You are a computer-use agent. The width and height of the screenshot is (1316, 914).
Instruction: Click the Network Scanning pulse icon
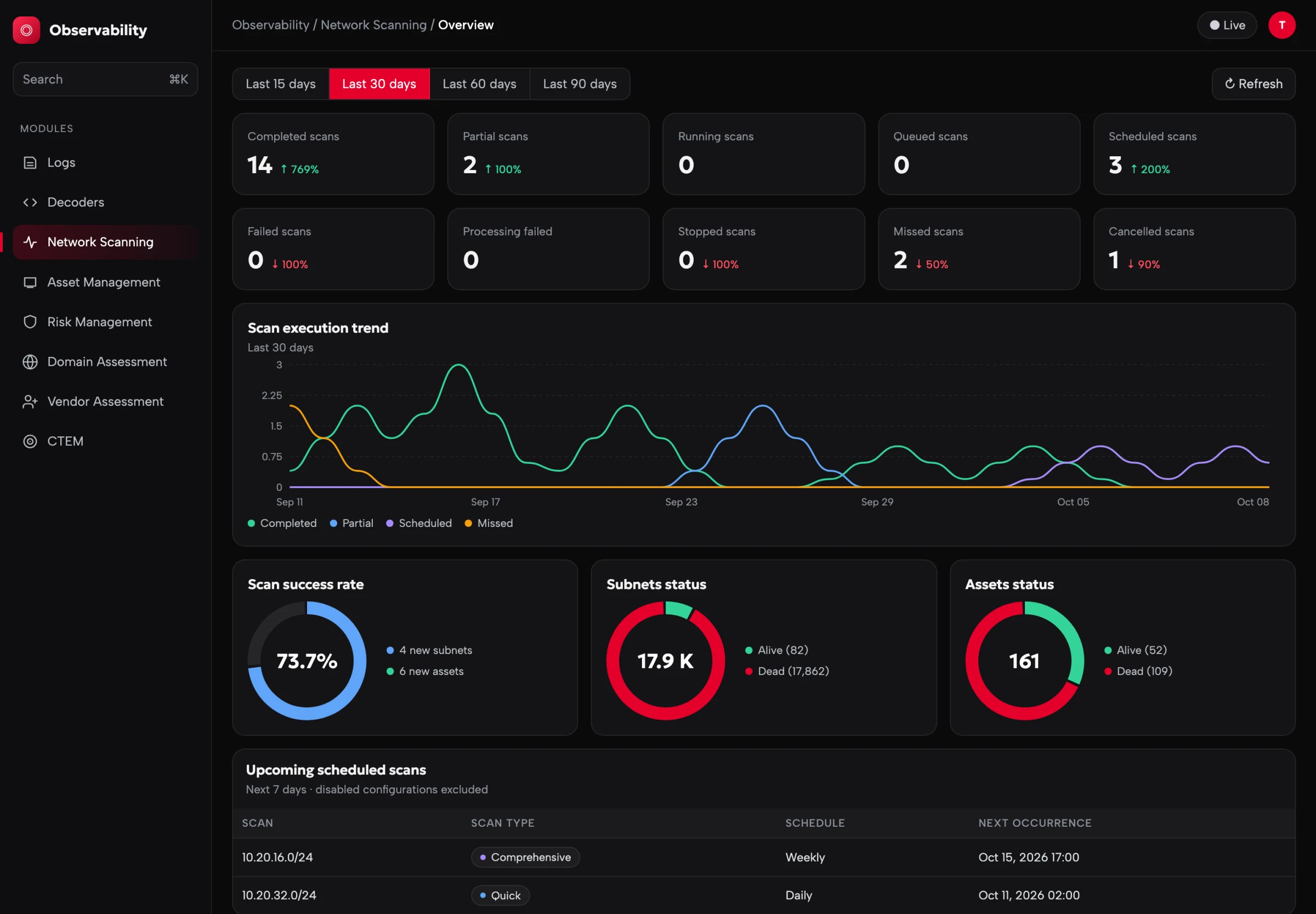30,242
